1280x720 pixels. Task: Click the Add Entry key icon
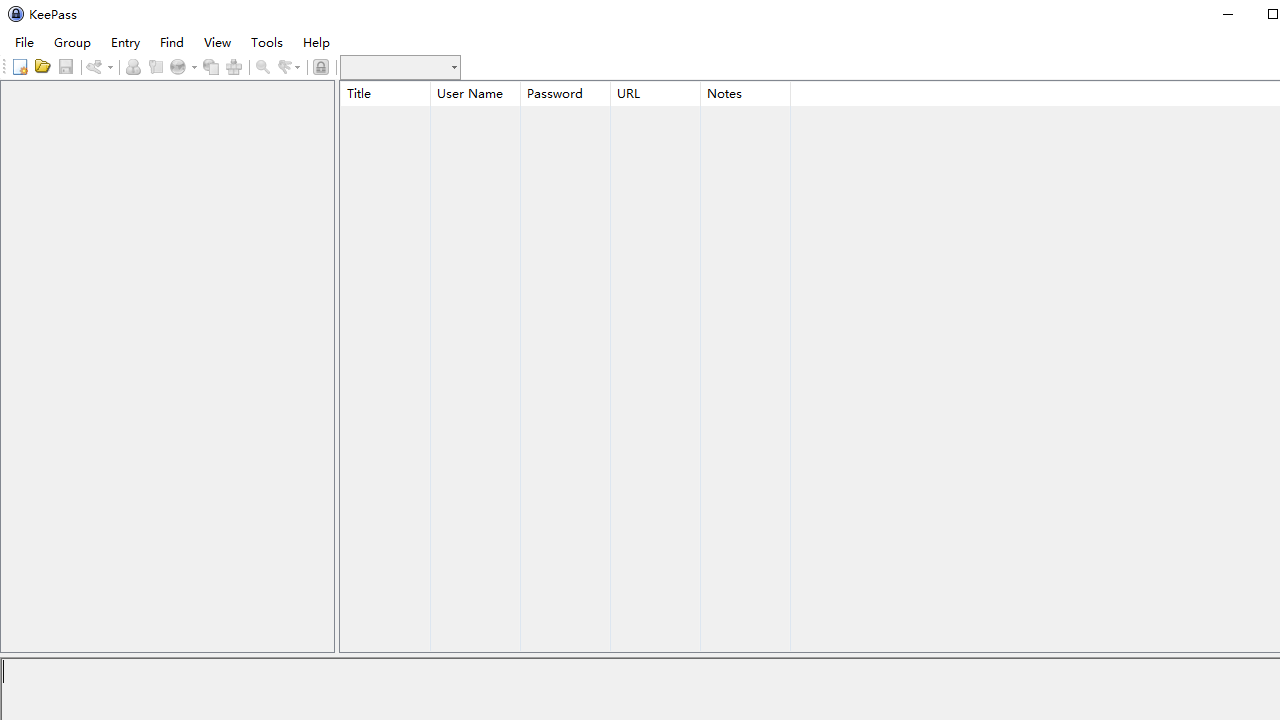coord(94,67)
